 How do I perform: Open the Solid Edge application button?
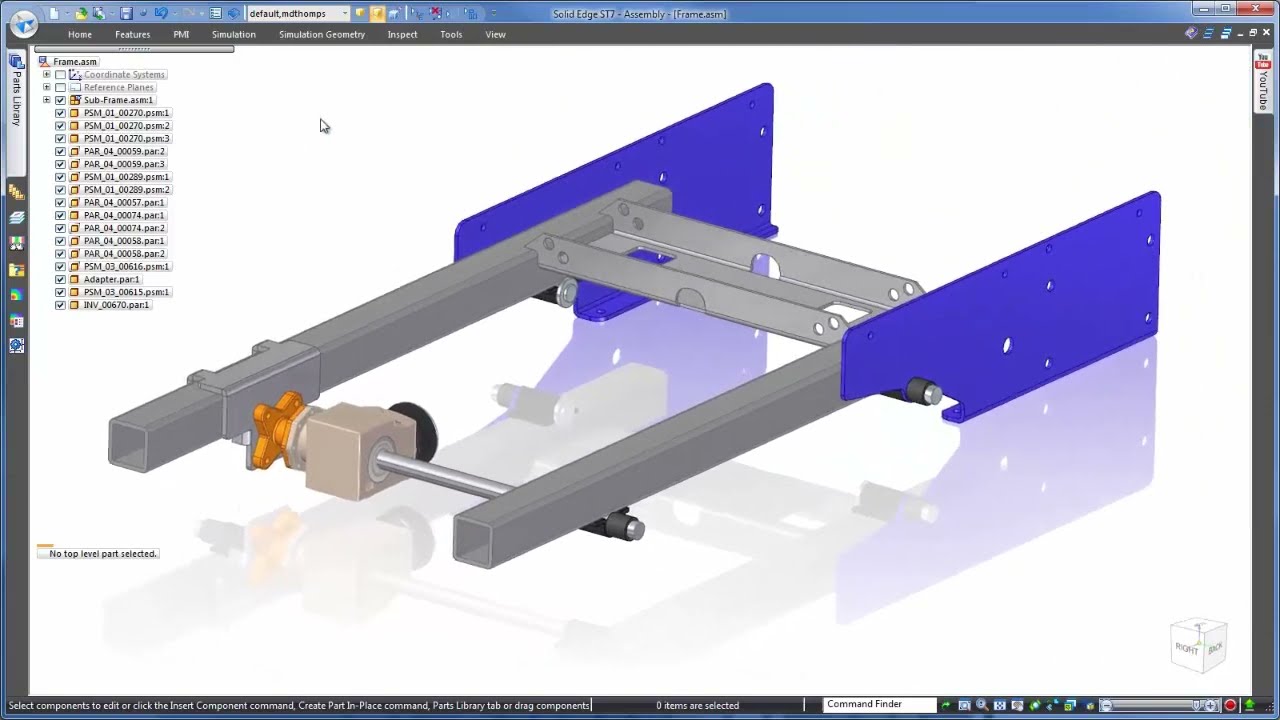pos(24,24)
